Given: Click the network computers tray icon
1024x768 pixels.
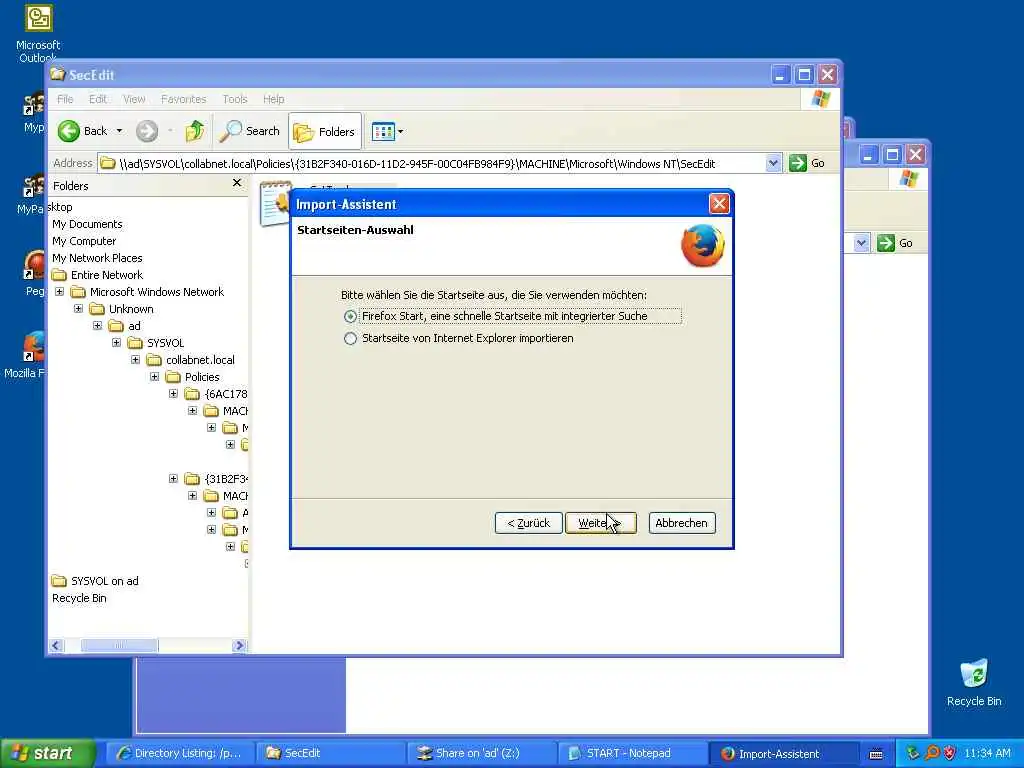Looking at the screenshot, I should pos(912,753).
